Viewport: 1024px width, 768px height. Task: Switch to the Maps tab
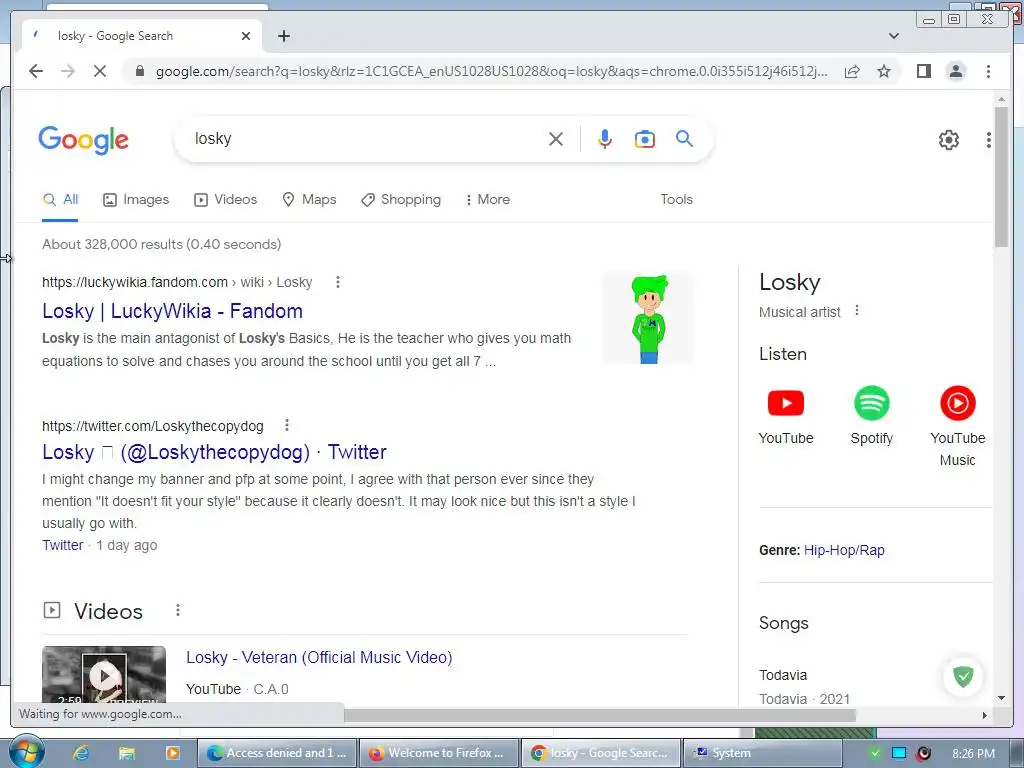click(309, 199)
